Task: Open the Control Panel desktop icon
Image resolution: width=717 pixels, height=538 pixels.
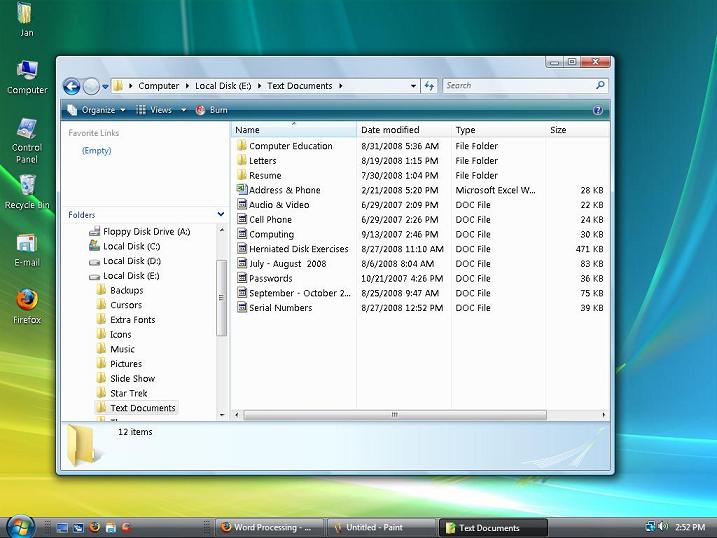Action: (27, 130)
